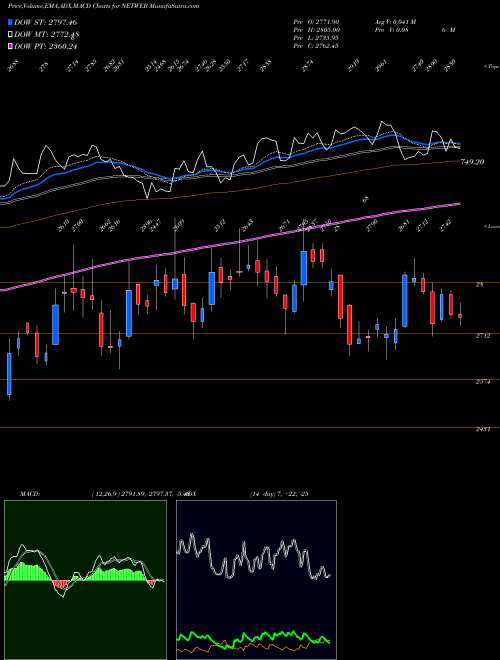Click the last small red candlestick
500x660 pixels.
point(460,316)
